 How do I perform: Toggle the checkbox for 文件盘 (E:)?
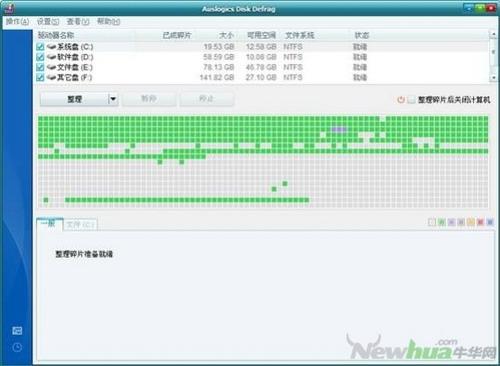click(40, 67)
